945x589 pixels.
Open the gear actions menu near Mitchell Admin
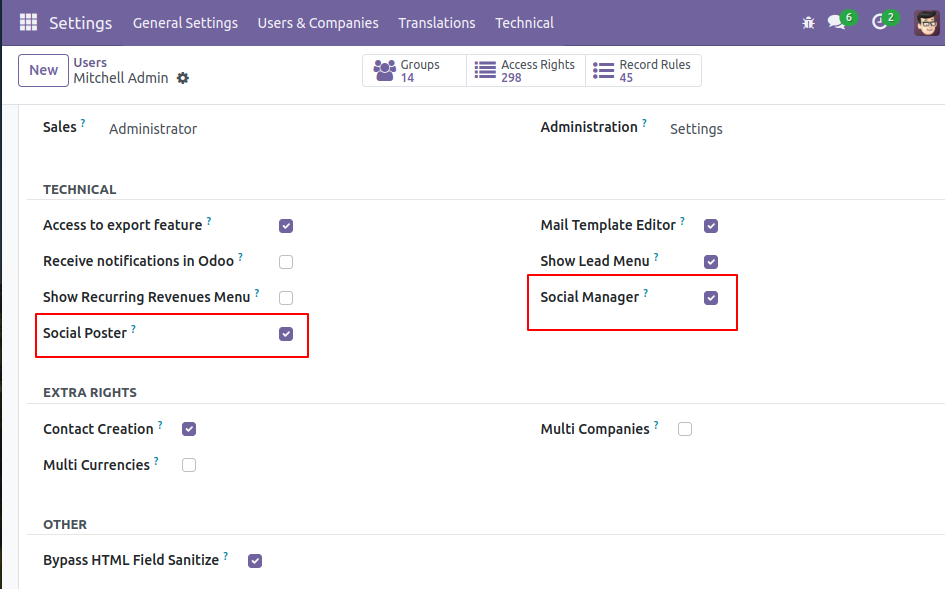183,78
